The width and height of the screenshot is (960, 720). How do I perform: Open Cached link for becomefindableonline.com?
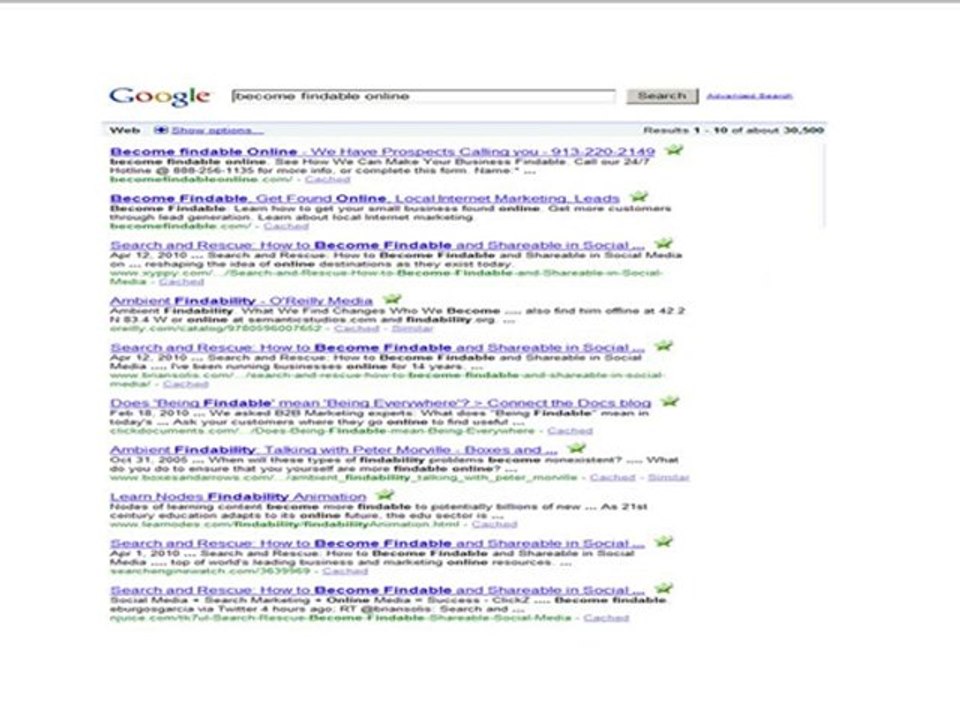point(328,179)
